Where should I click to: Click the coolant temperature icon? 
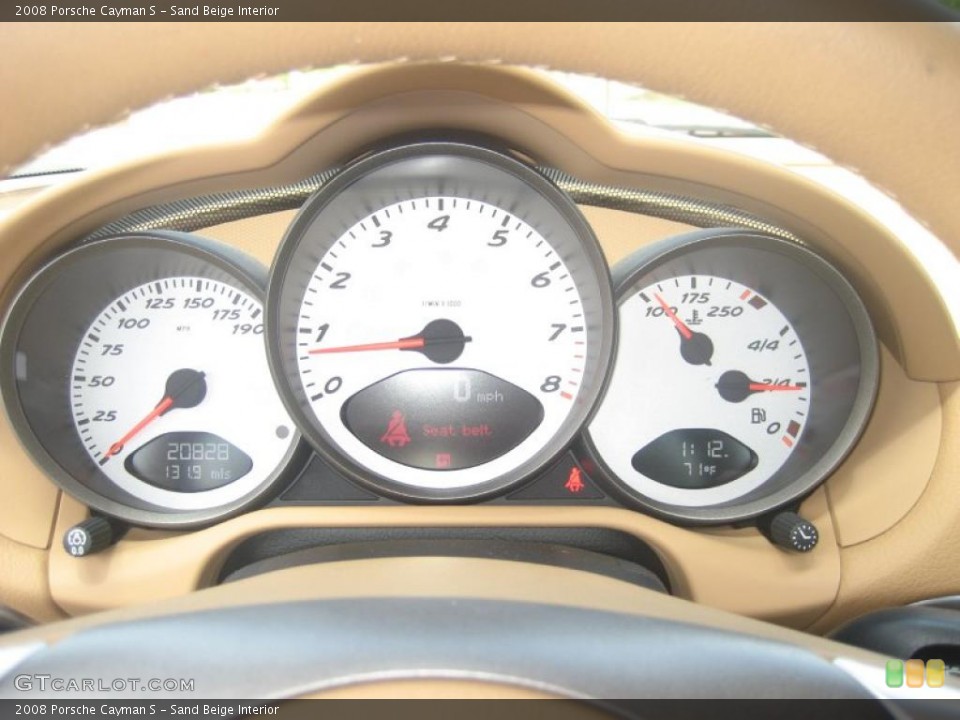pyautogui.click(x=693, y=318)
